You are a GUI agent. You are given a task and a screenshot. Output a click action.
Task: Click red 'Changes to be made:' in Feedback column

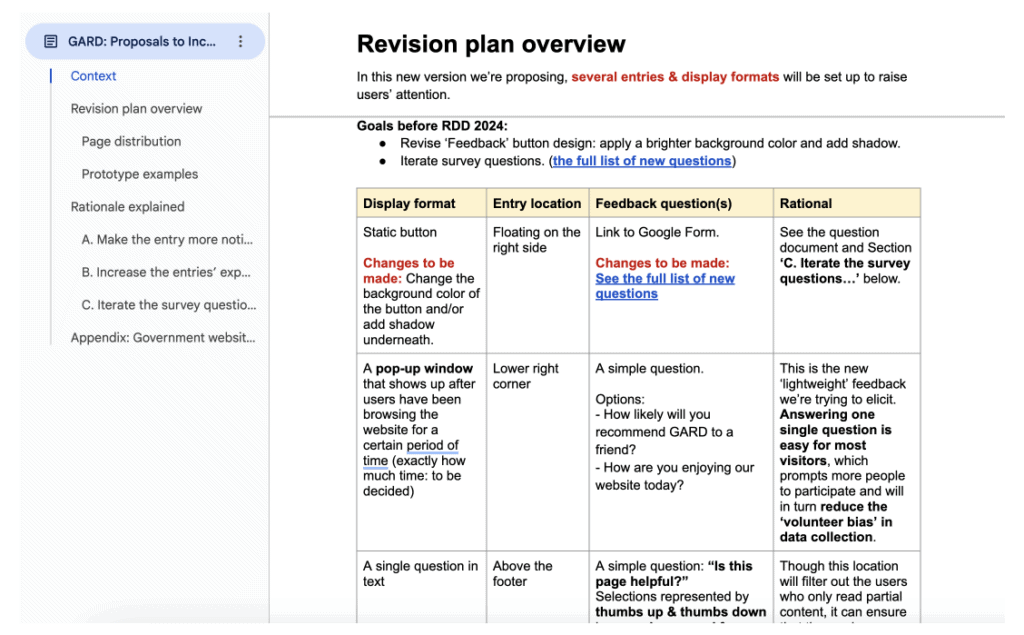point(662,263)
